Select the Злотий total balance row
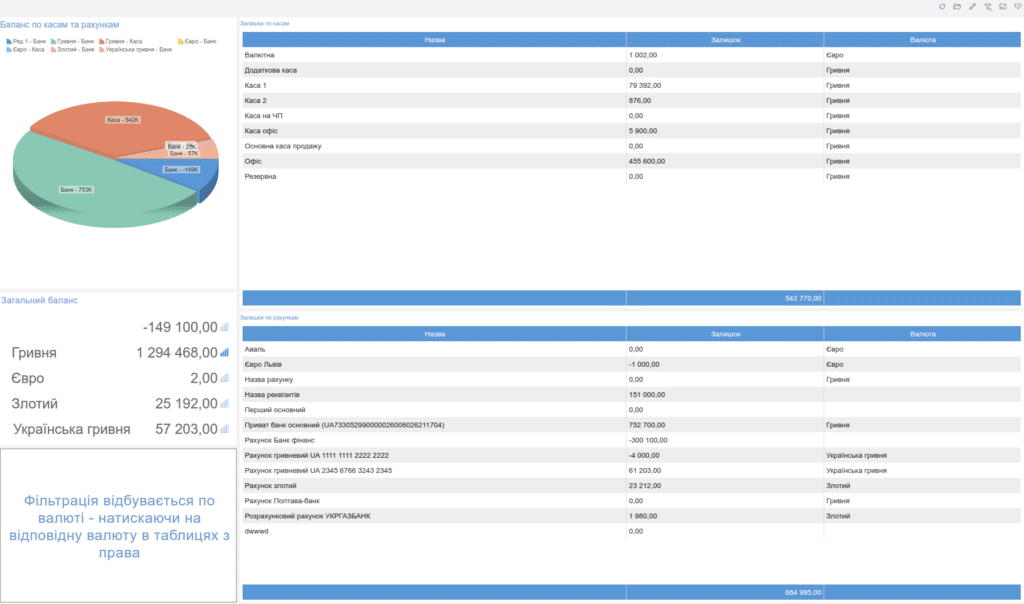1024x604 pixels. point(119,404)
